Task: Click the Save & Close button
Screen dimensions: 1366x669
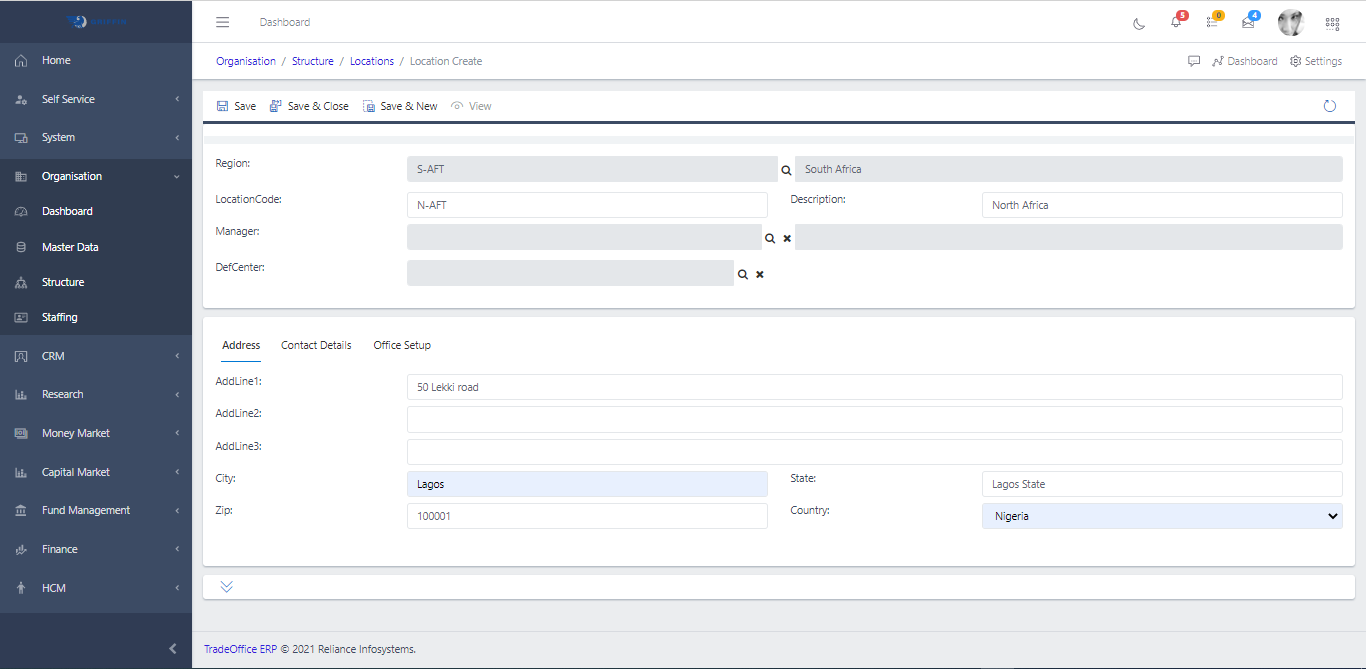Action: [x=309, y=106]
